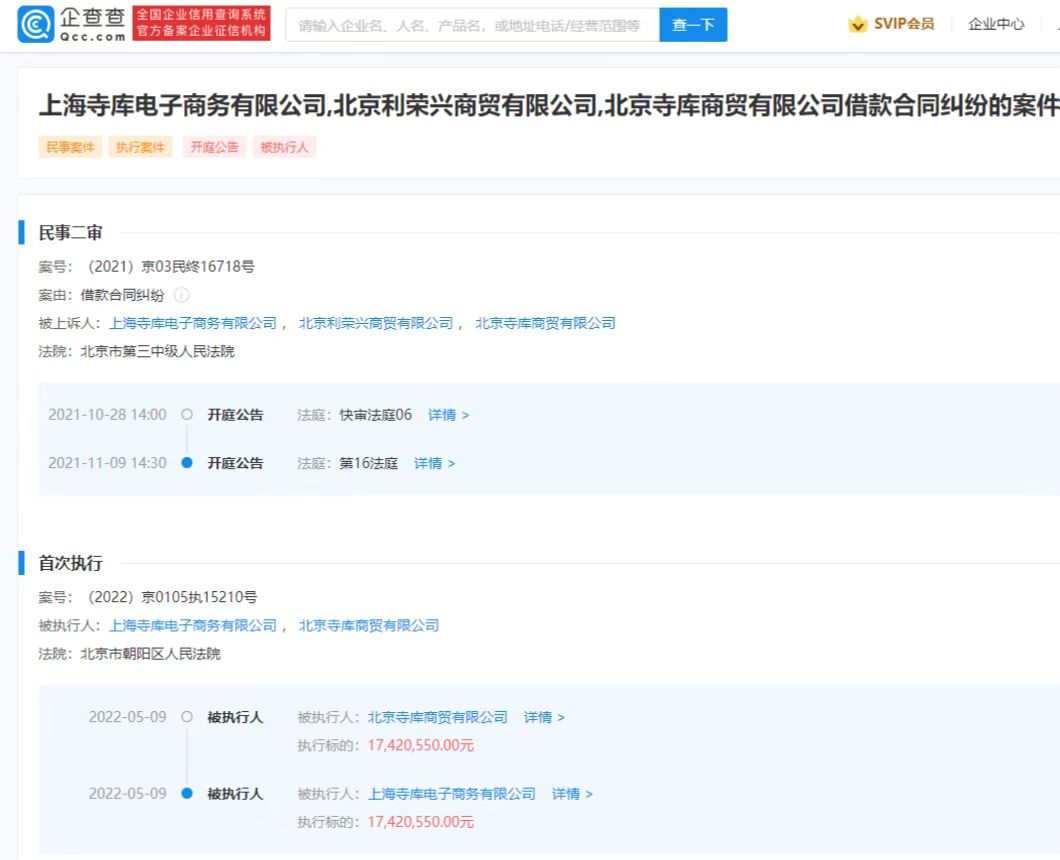The height and width of the screenshot is (860, 1060).
Task: Click court name 北京市朝阳区人民法院
Action: pos(151,654)
